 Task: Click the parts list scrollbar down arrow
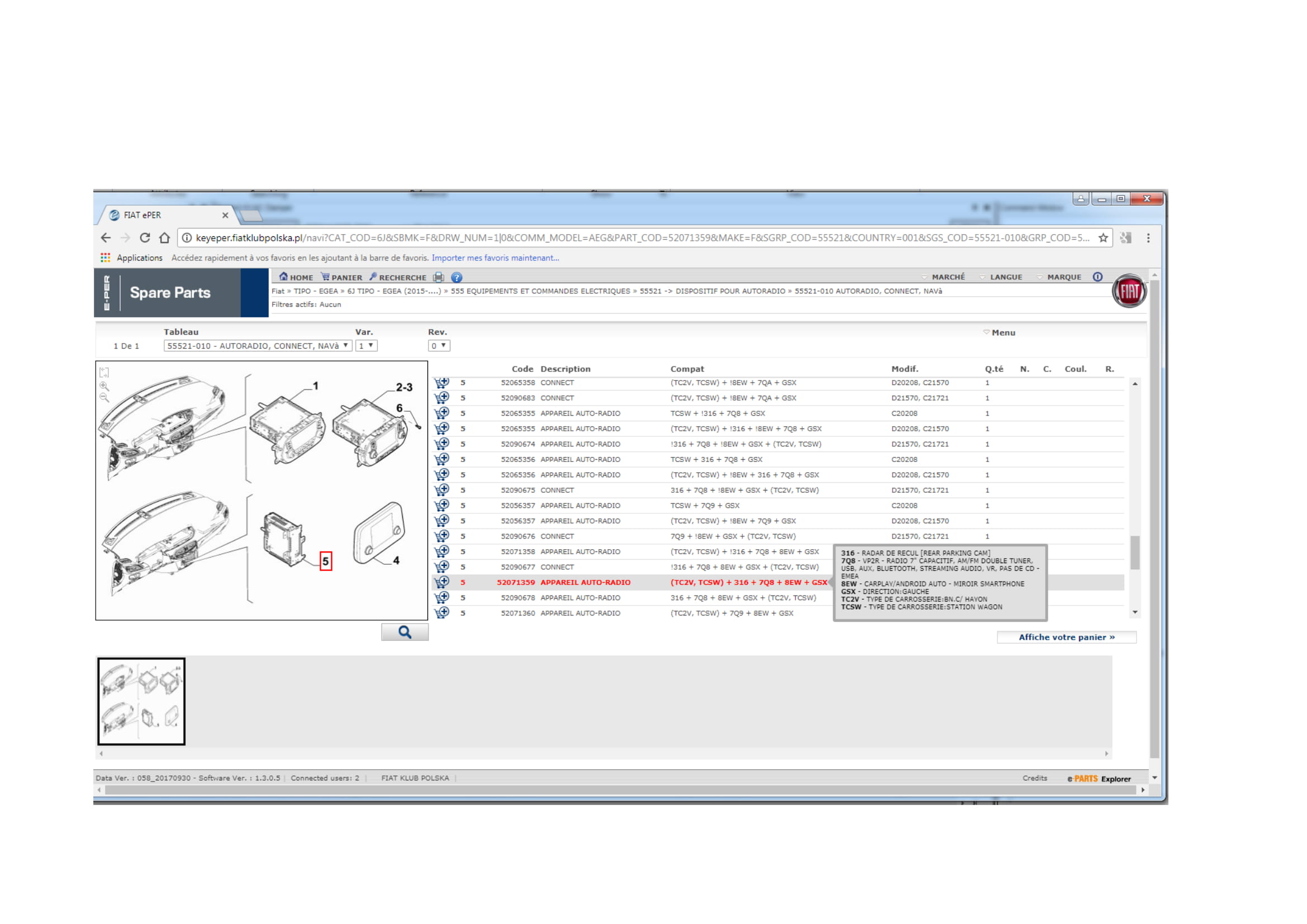(1135, 612)
